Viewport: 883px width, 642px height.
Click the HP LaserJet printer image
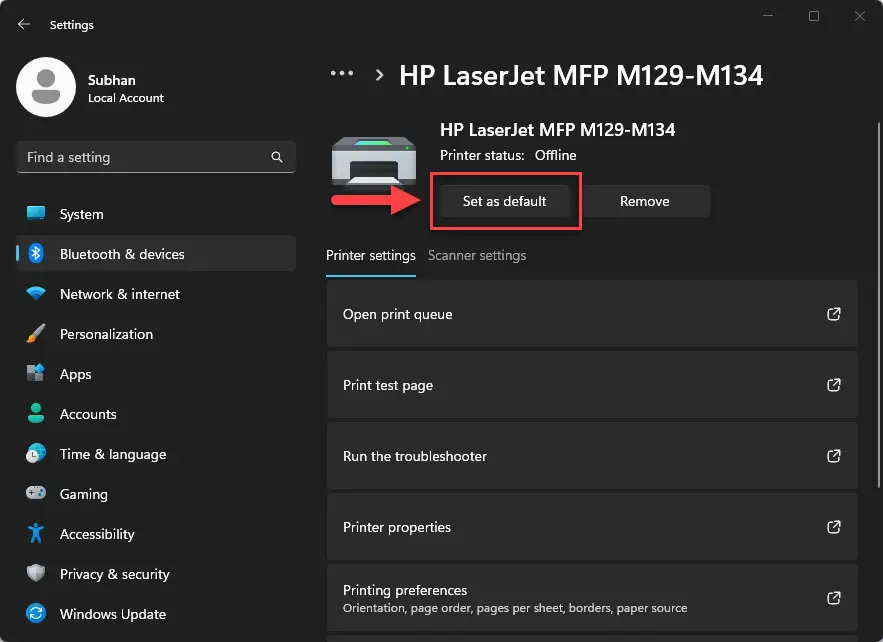374,161
